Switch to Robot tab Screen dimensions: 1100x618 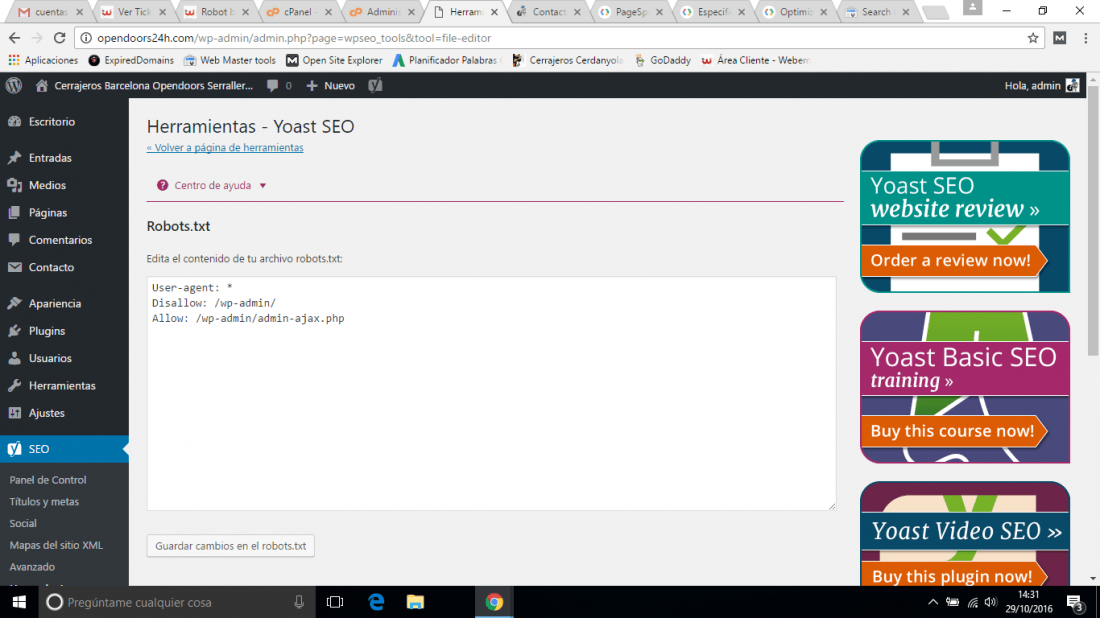click(x=215, y=12)
